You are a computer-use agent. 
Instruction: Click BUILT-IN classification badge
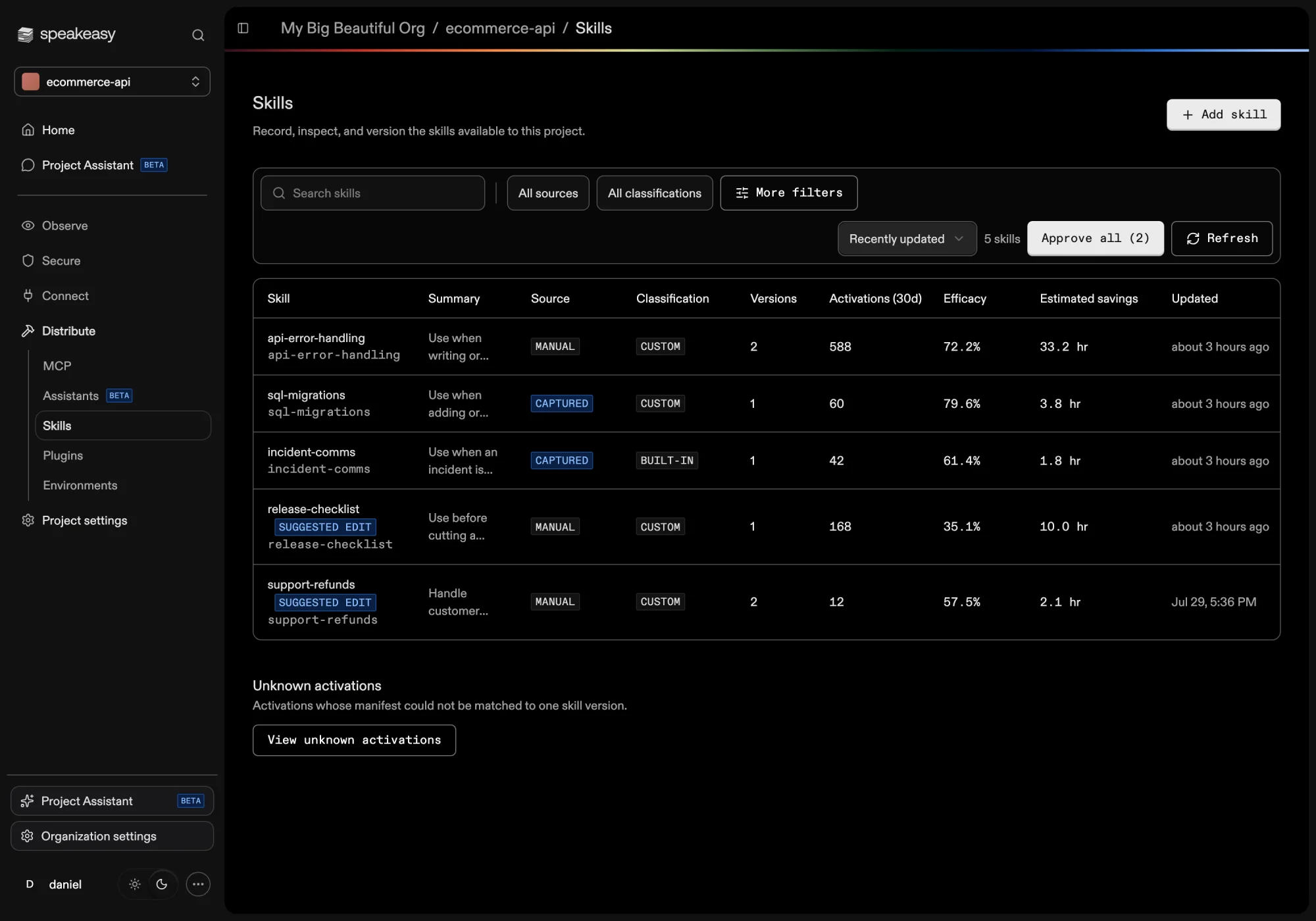(x=667, y=460)
